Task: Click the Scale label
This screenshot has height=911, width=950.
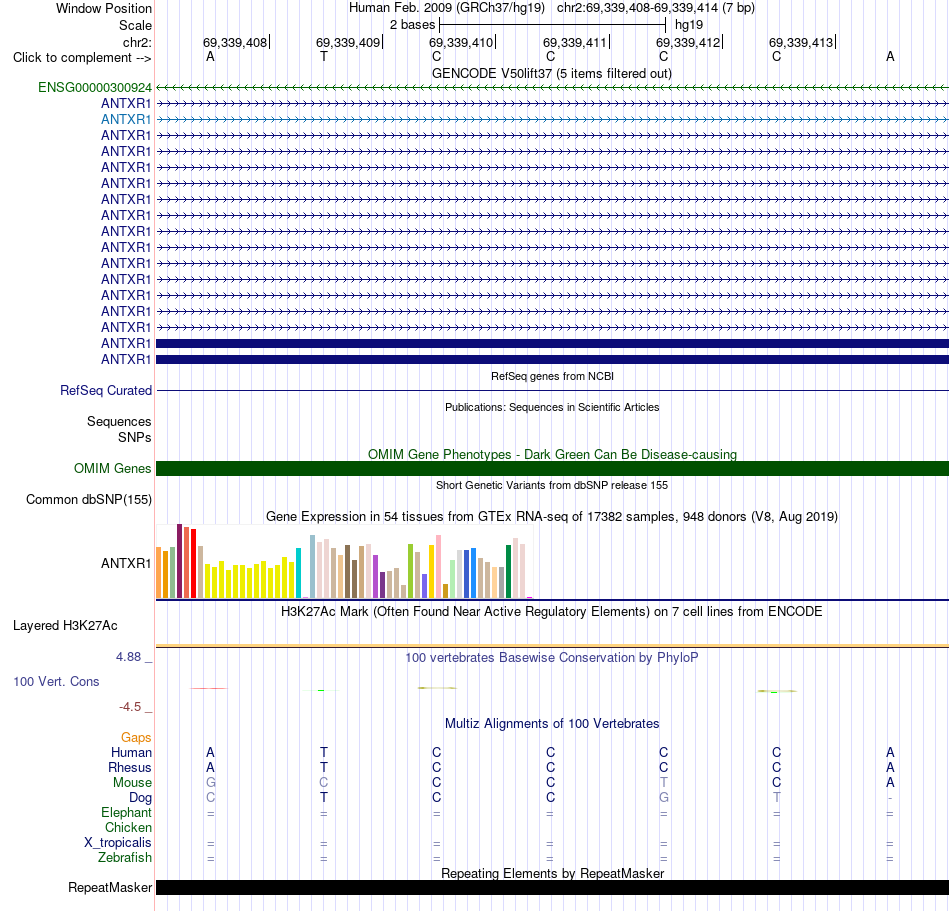Action: (136, 25)
